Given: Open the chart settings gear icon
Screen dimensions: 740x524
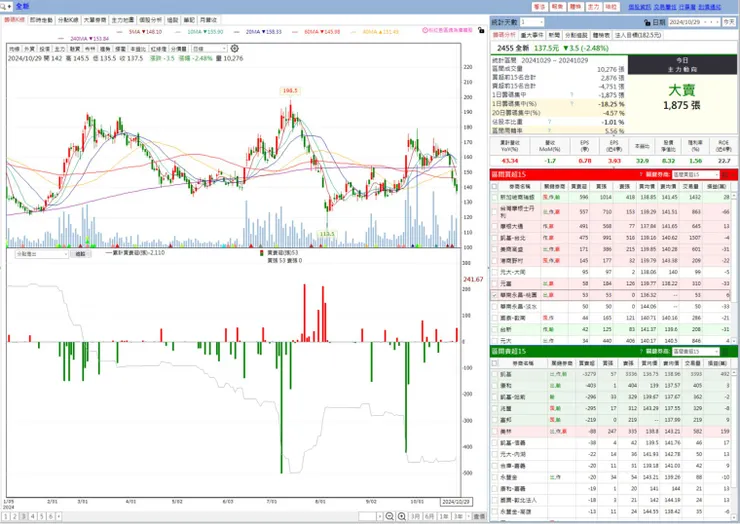Looking at the screenshot, I should click(235, 49).
